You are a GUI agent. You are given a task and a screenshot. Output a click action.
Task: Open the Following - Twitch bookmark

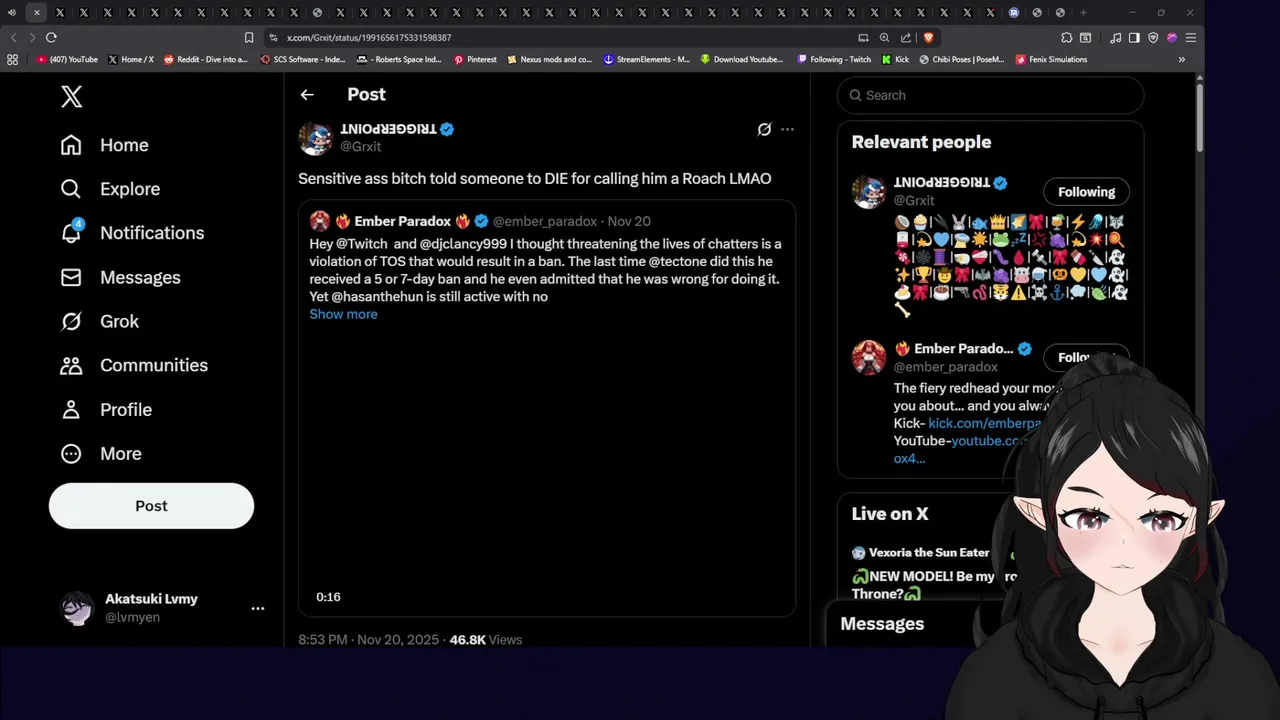point(834,59)
